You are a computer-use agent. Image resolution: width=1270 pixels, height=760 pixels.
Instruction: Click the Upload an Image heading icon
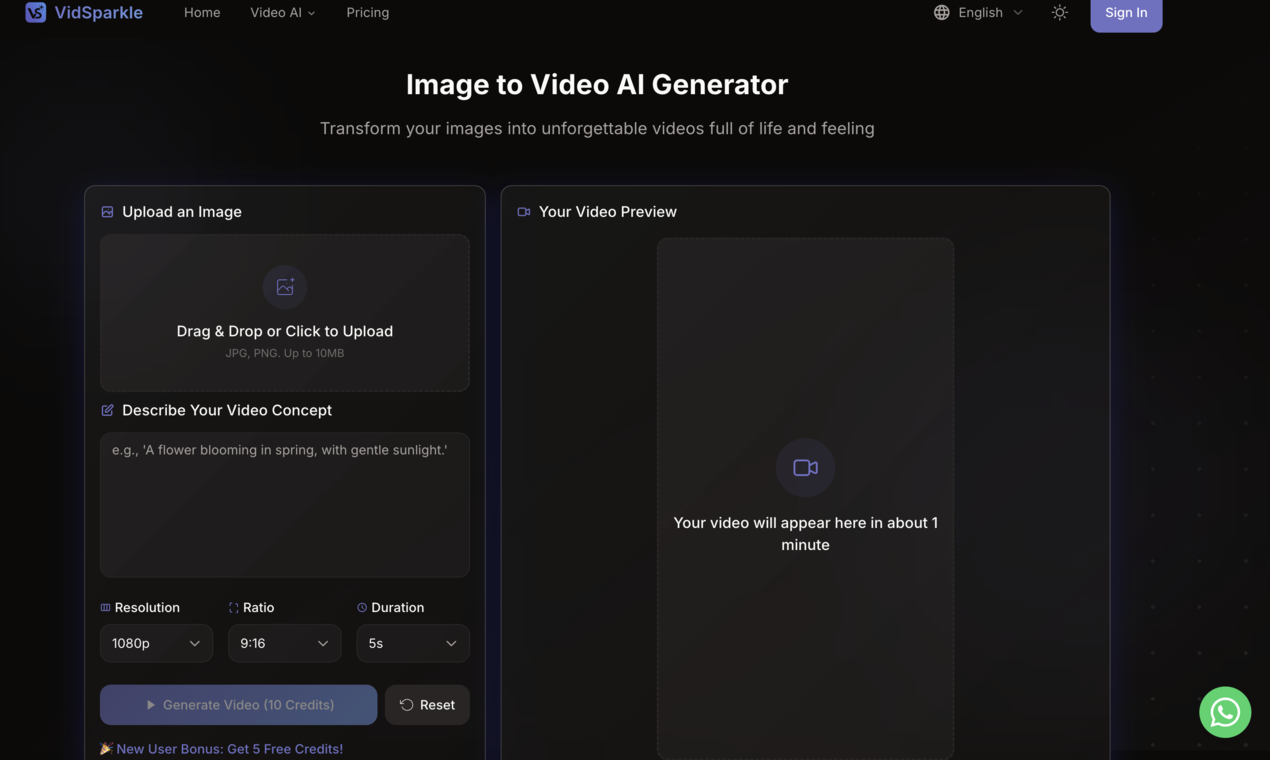[x=107, y=212]
